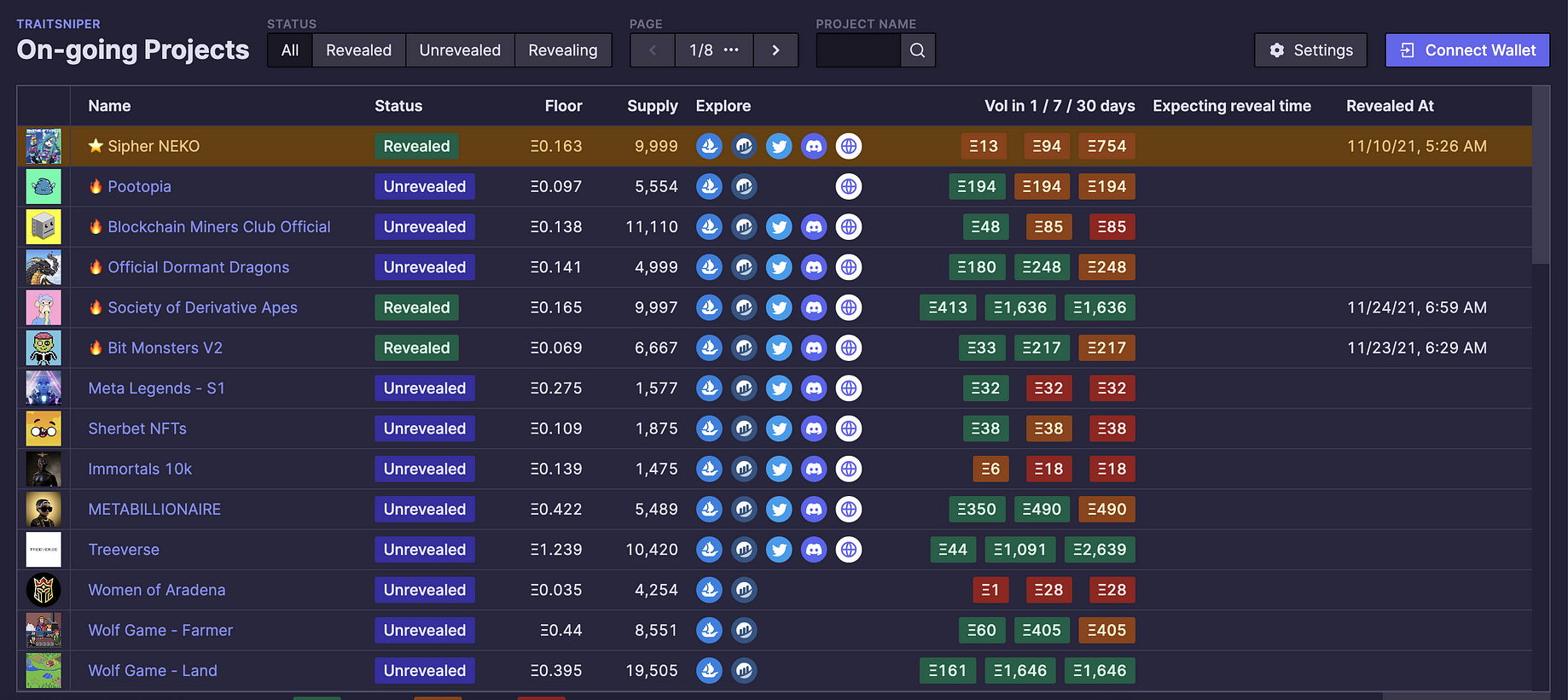This screenshot has width=1568, height=700.
Task: Click Meta Legends - S1 thumbnail image
Action: (x=44, y=388)
